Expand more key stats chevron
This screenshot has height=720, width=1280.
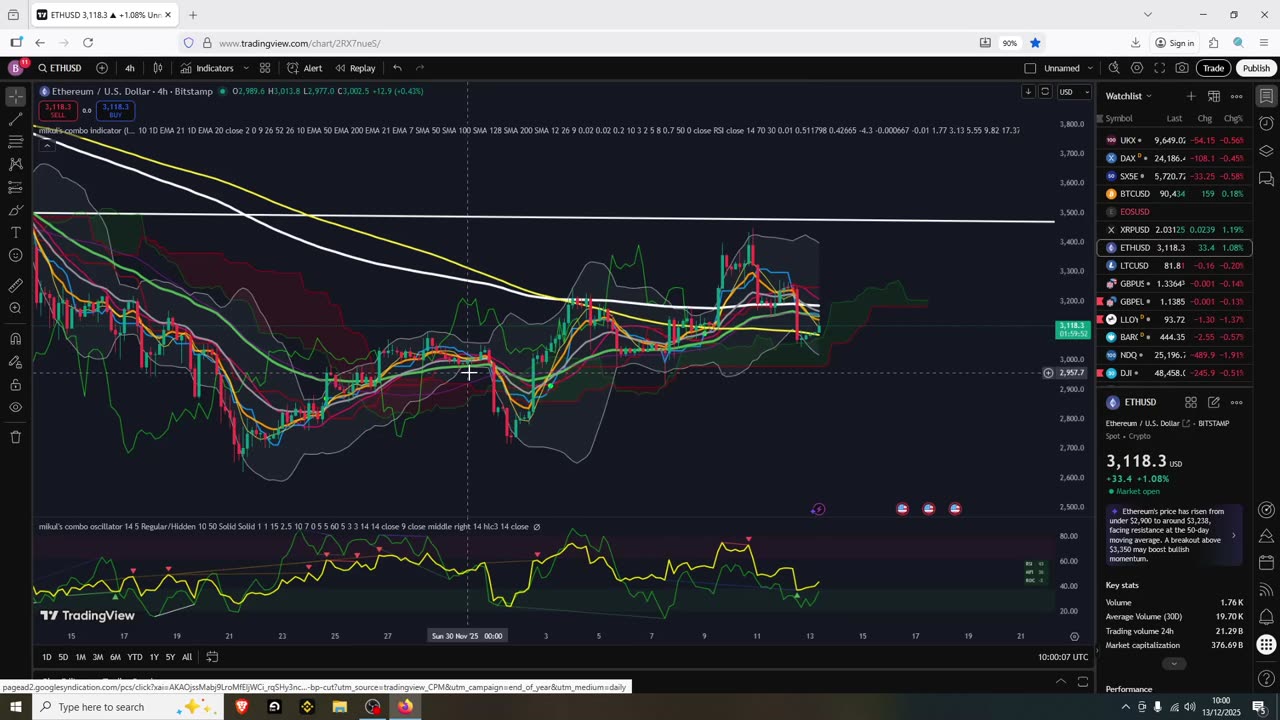1174,664
